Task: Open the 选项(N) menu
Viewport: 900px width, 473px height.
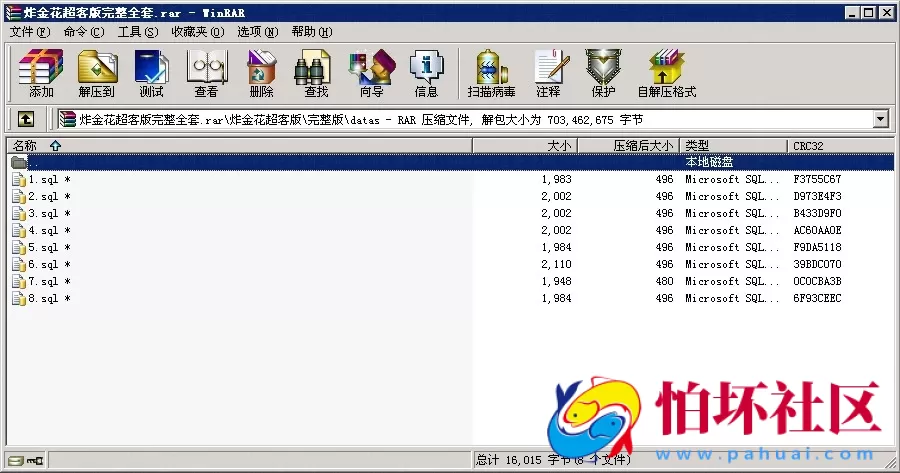Action: point(258,32)
